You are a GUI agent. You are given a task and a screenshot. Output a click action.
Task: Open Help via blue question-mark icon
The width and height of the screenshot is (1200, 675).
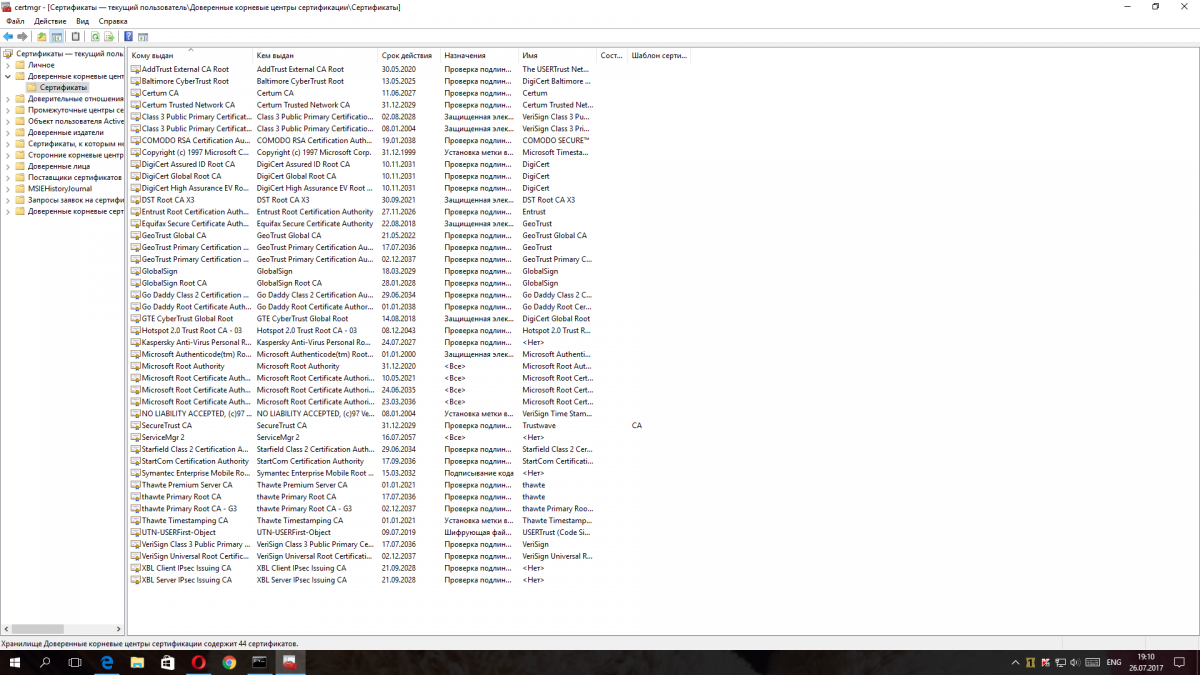[x=128, y=37]
